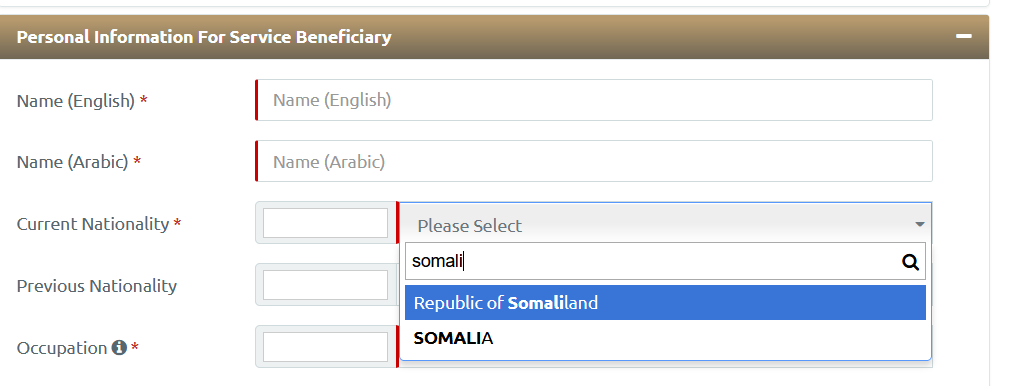This screenshot has width=1025, height=386.
Task: Select Republic of Somaliland option
Action: tap(665, 303)
